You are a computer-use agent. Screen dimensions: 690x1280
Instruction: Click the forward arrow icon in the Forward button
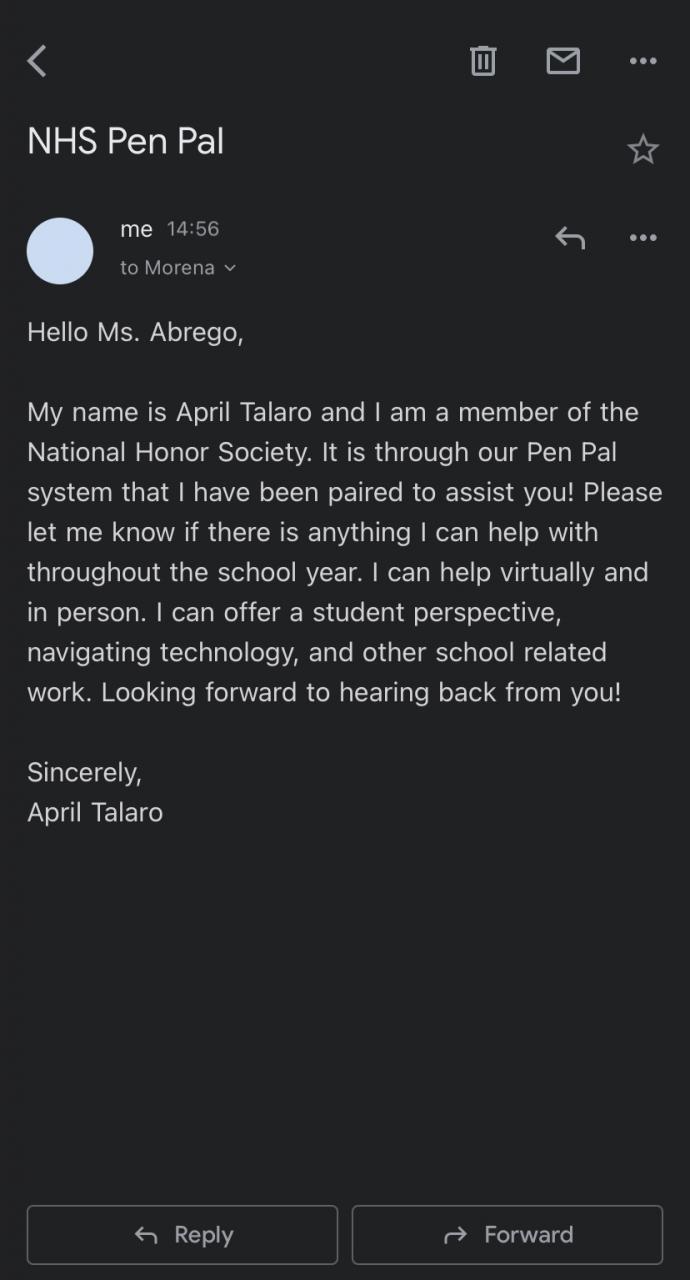pyautogui.click(x=455, y=1236)
